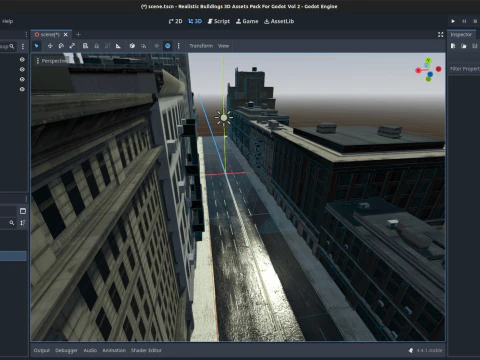Focus the Filter Properties field
480x360 pixels.
point(464,69)
